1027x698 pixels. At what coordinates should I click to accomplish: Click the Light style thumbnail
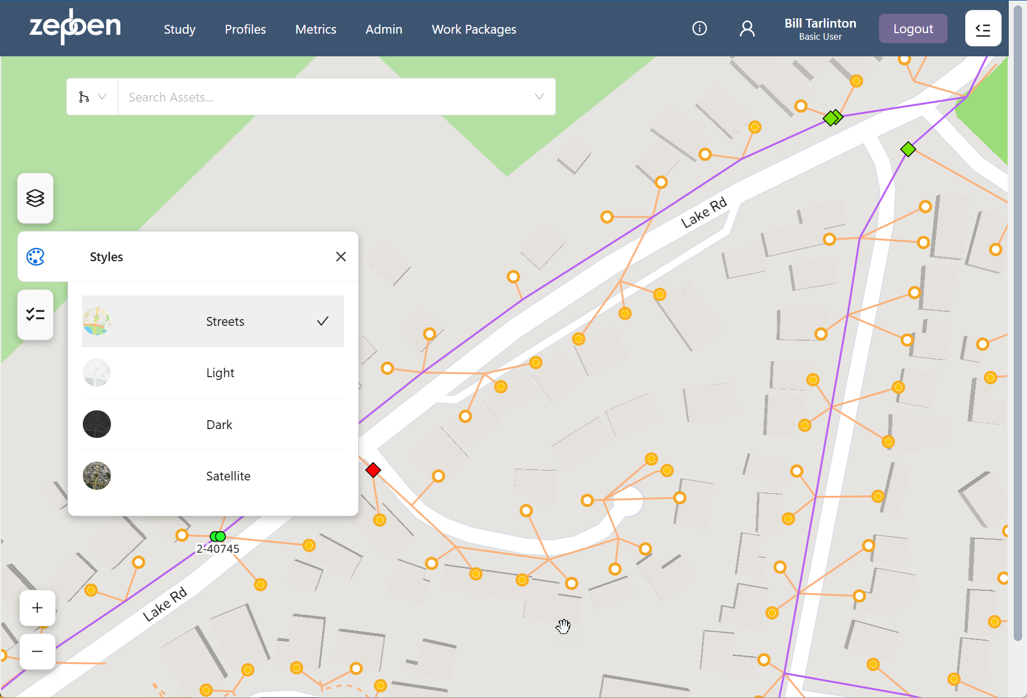tap(97, 373)
